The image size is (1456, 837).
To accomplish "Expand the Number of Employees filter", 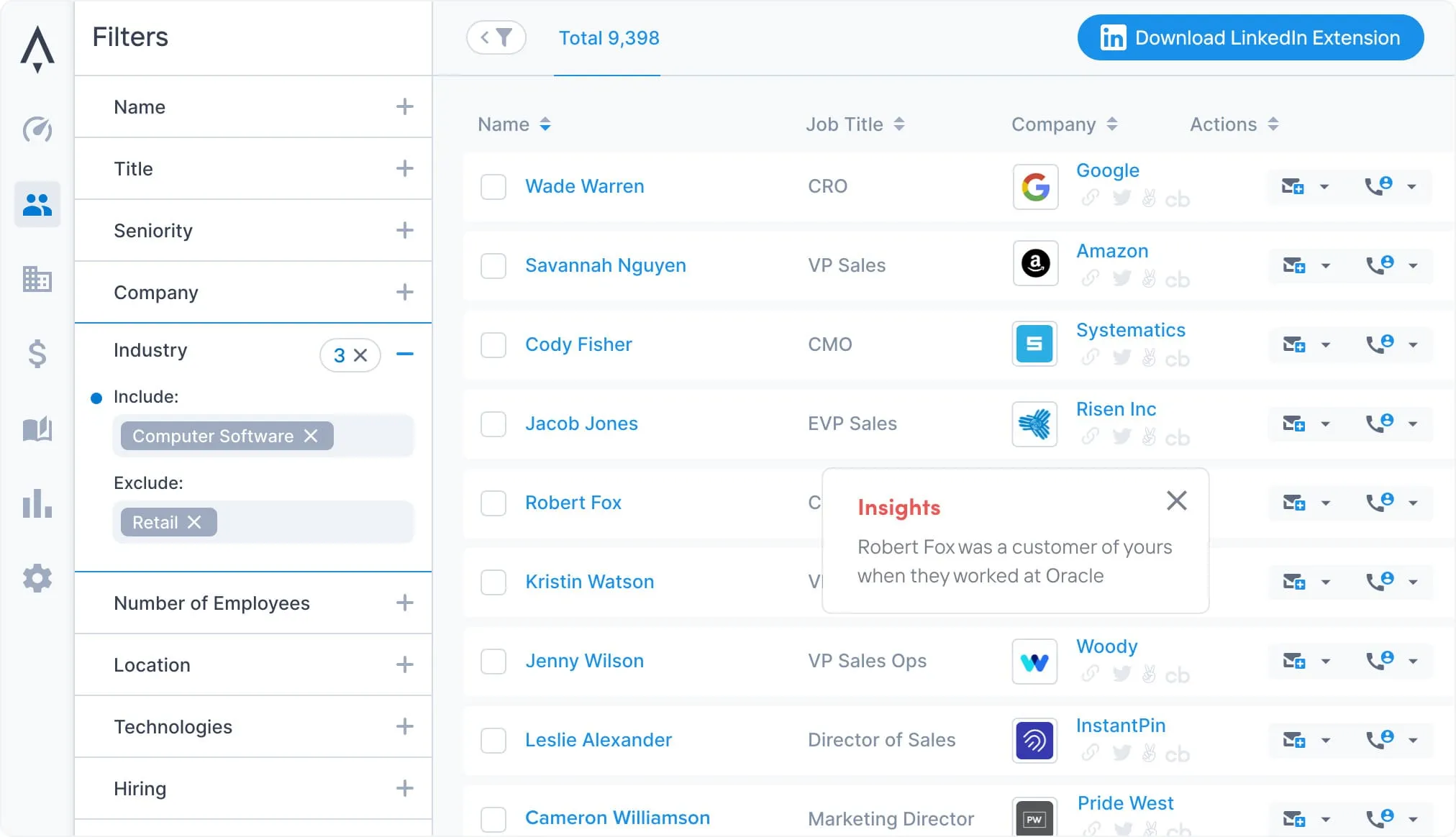I will tap(406, 603).
